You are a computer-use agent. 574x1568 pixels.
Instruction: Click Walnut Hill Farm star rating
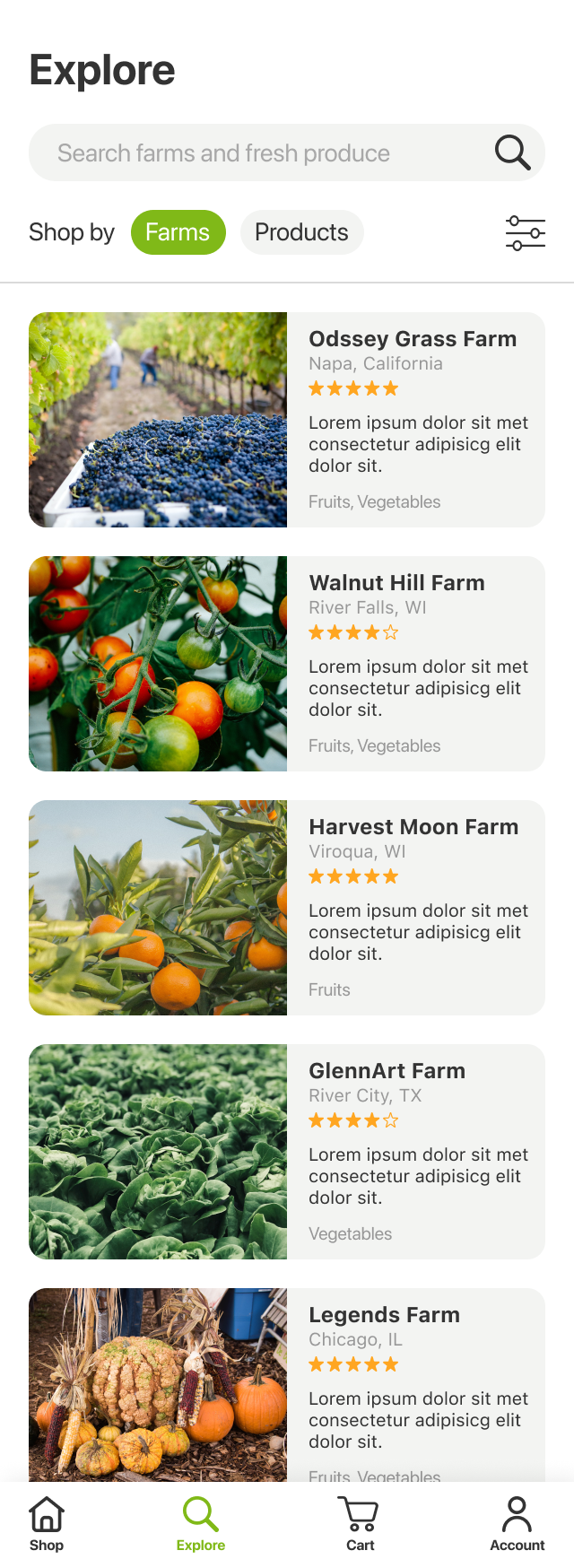click(353, 632)
